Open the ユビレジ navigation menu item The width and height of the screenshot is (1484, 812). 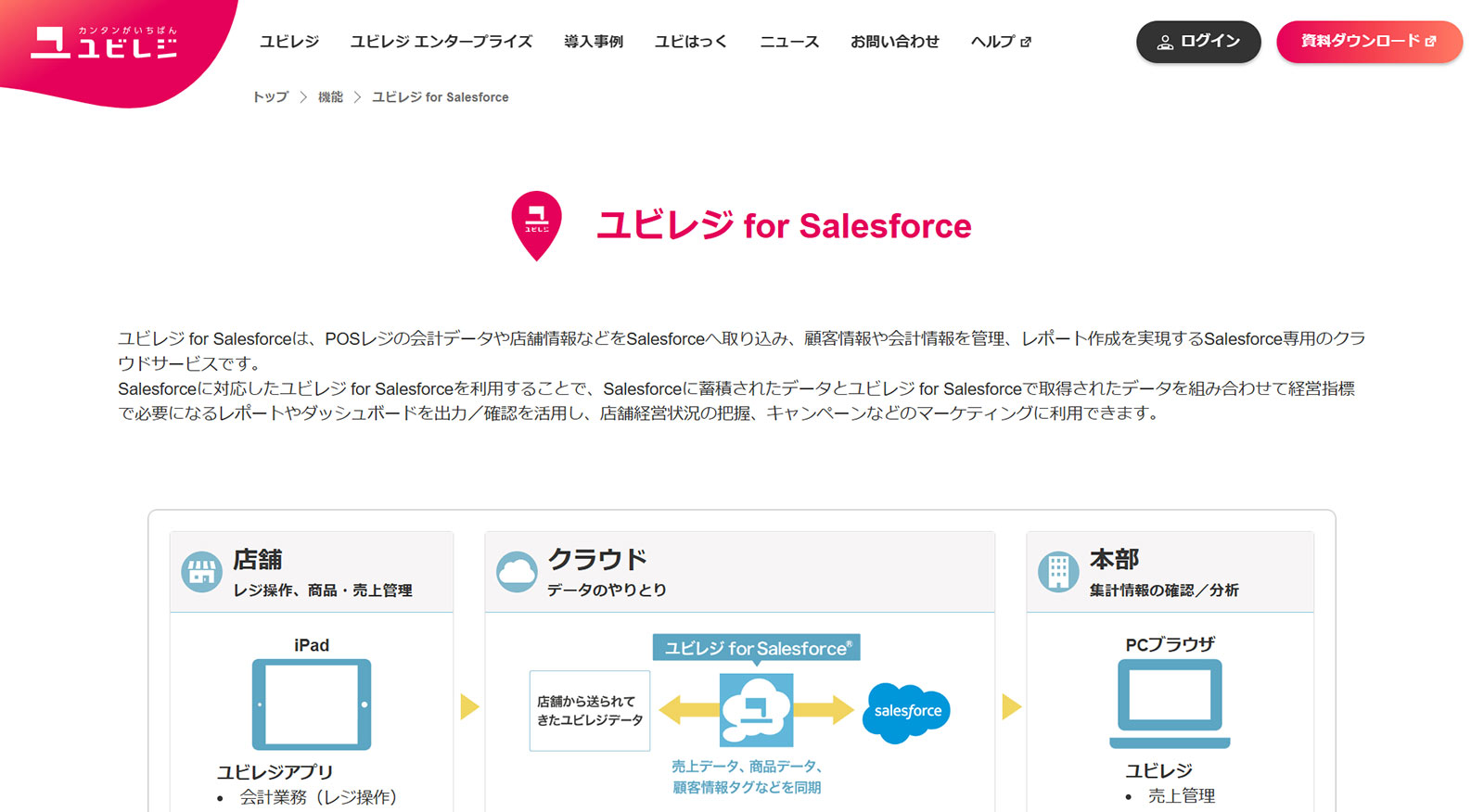[289, 42]
